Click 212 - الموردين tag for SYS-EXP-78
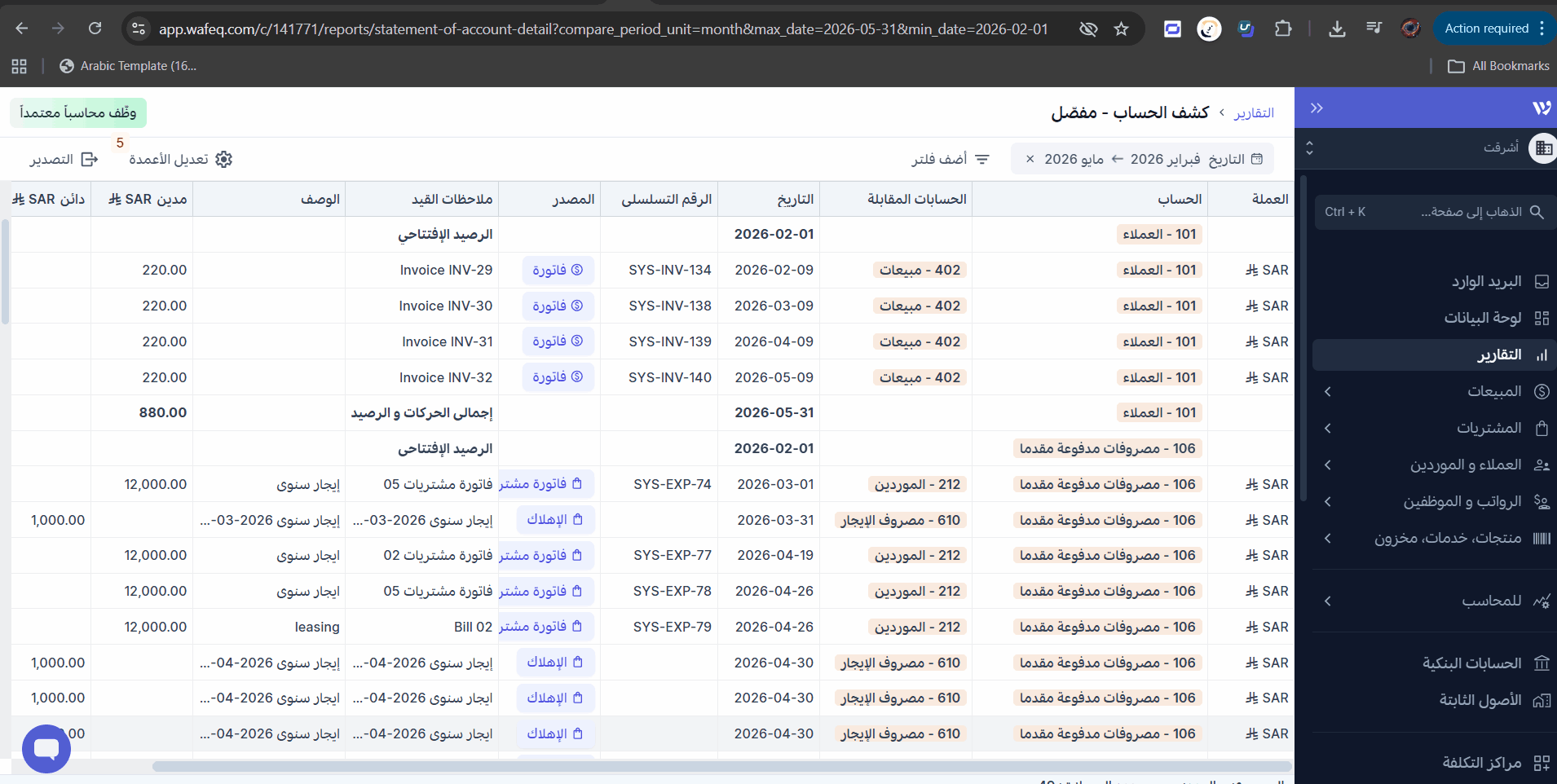Image resolution: width=1557 pixels, height=784 pixels. coord(917,592)
